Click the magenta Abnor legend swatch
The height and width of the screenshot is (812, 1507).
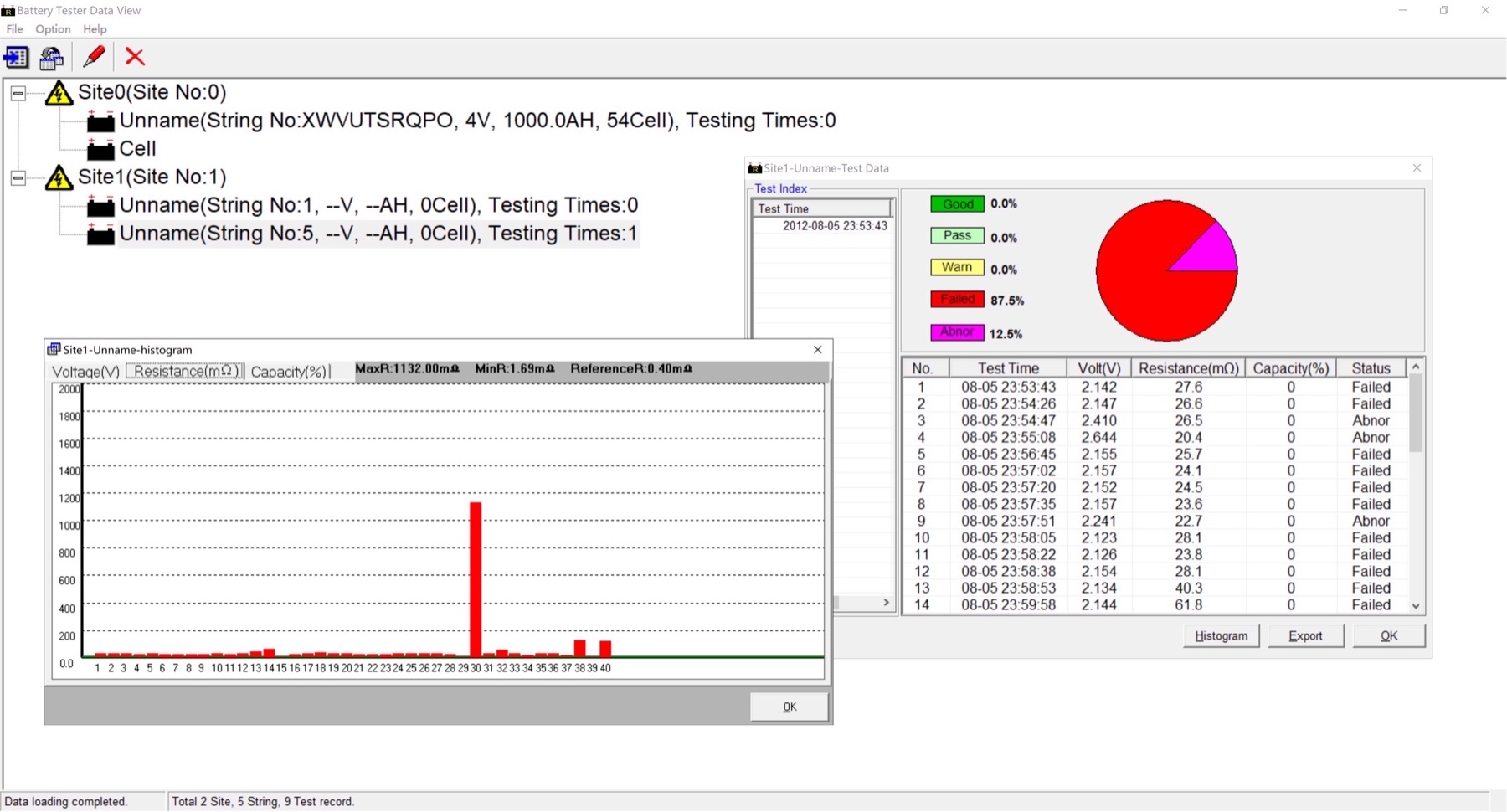(x=956, y=331)
